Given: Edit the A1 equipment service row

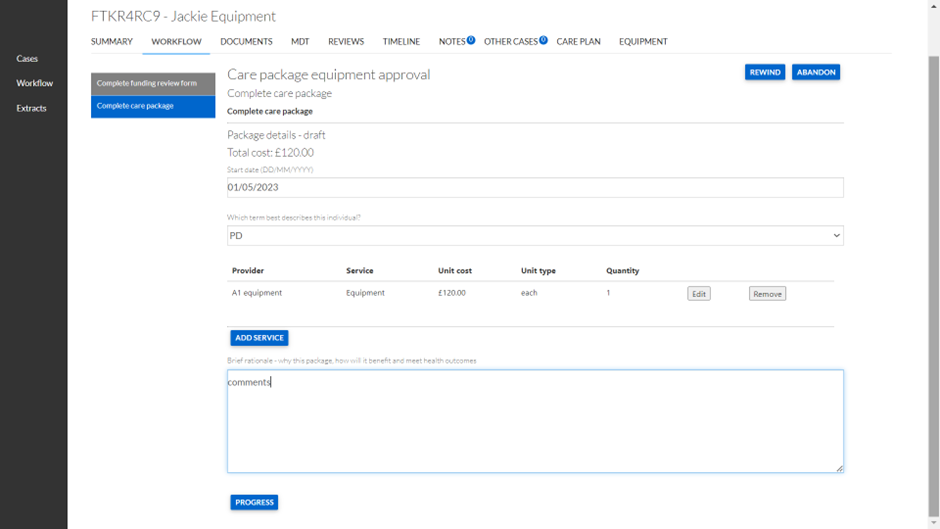Looking at the screenshot, I should point(699,294).
